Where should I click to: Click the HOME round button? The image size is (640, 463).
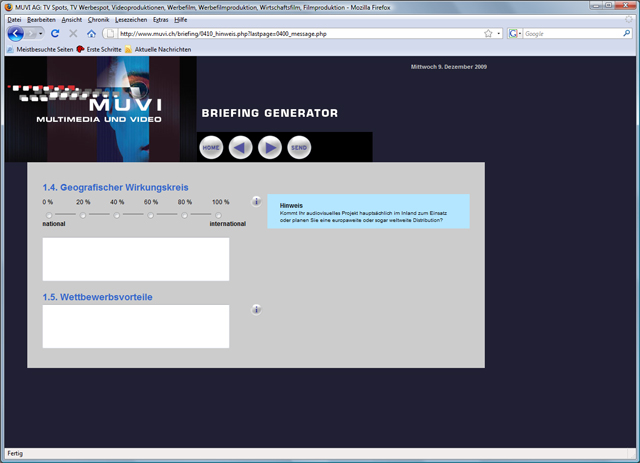211,148
